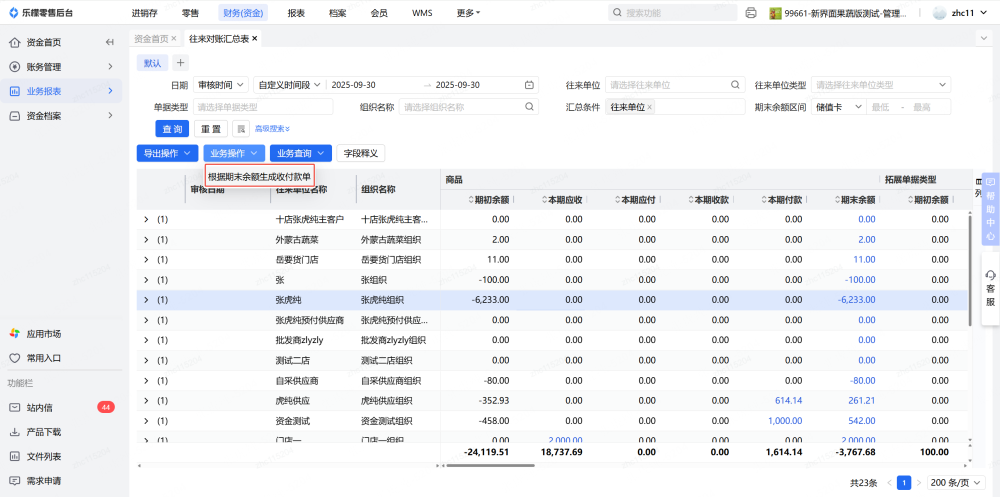Add a new filter scheme with plus icon

click(181, 63)
